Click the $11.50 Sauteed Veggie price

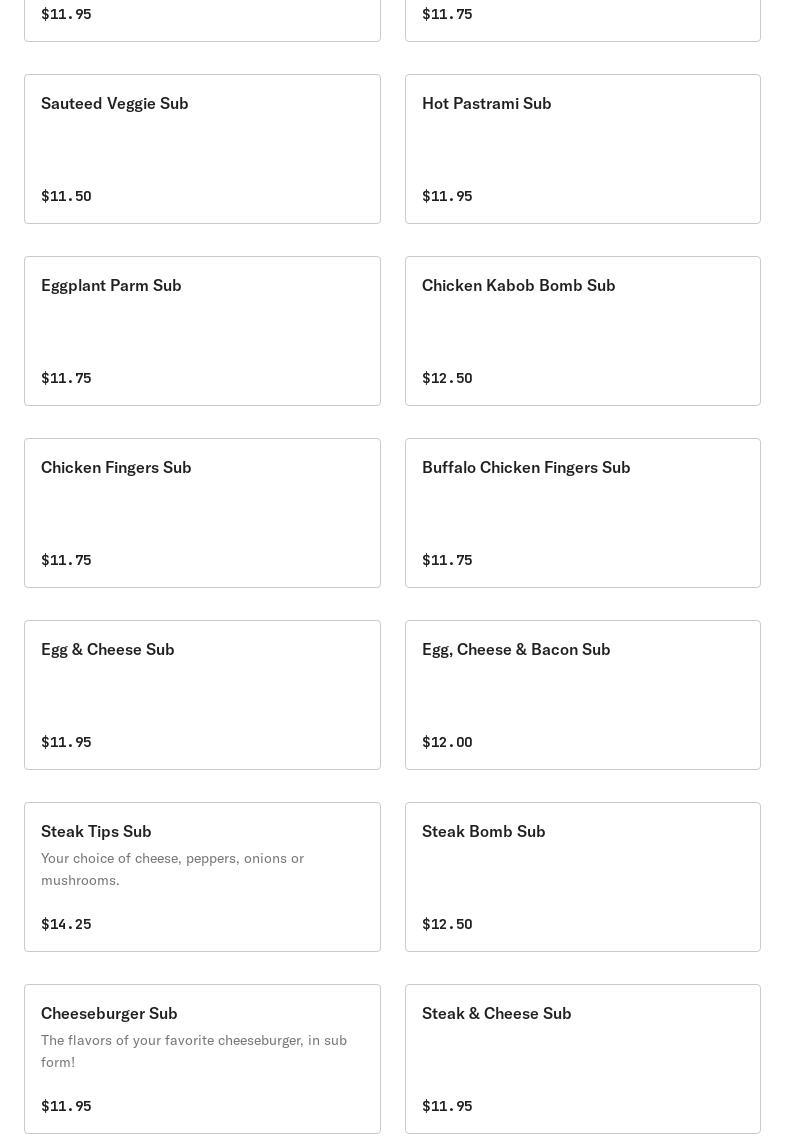tap(66, 196)
